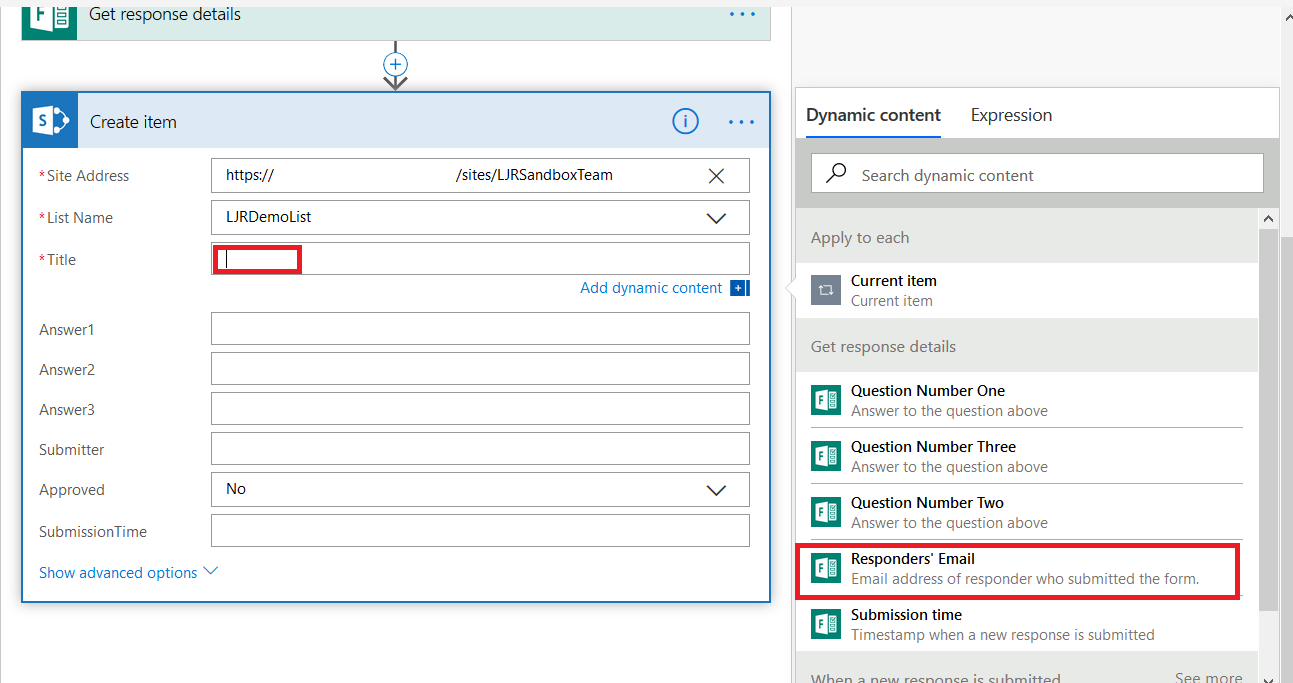Click the Create item action title
The image size is (1293, 683).
pyautogui.click(x=133, y=122)
